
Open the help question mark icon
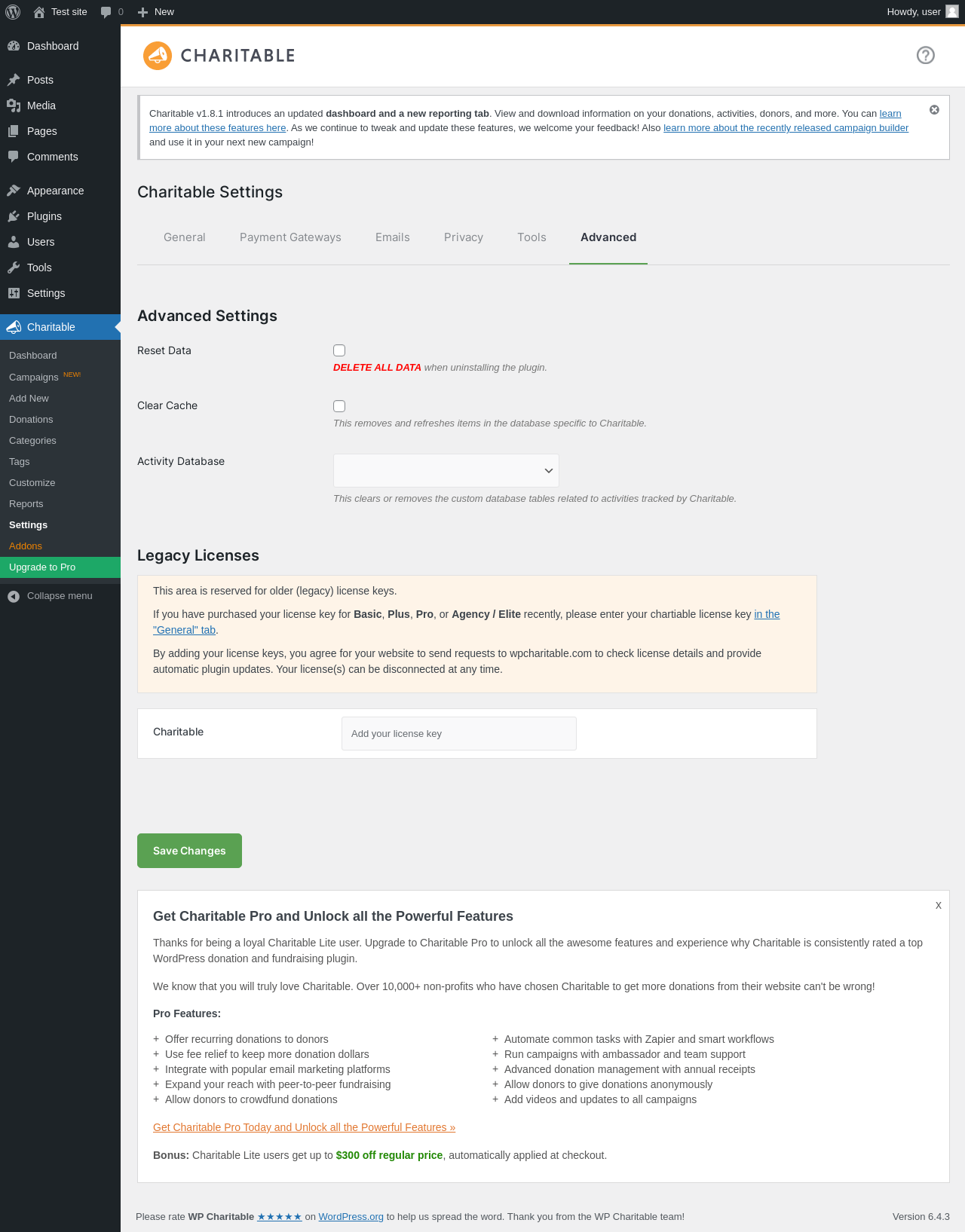pyautogui.click(x=925, y=55)
